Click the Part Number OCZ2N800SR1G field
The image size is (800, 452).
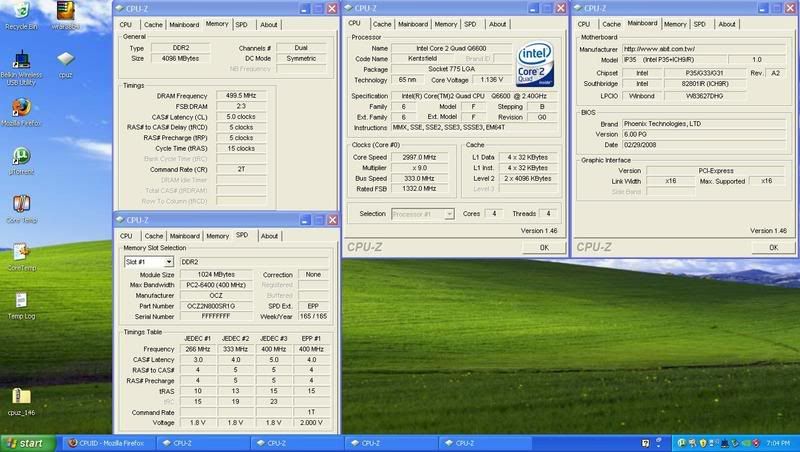coord(216,306)
